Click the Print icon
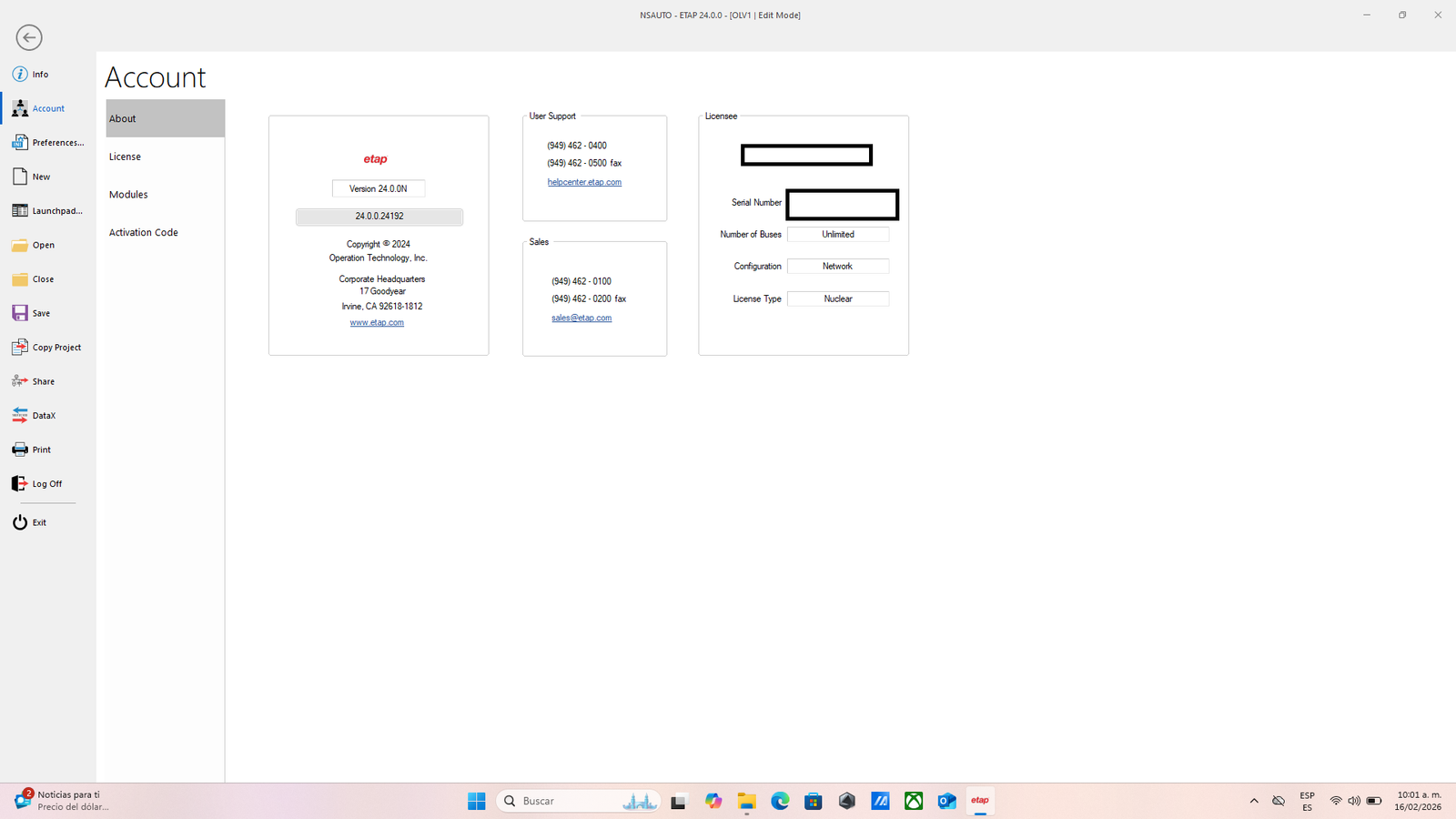 [19, 450]
